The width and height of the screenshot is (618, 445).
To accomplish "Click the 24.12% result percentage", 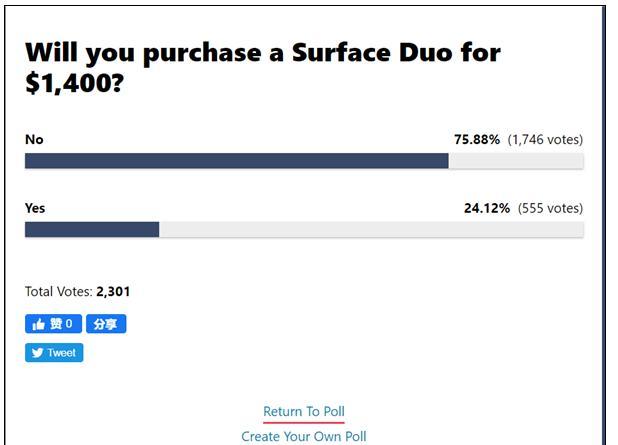I will (x=487, y=208).
